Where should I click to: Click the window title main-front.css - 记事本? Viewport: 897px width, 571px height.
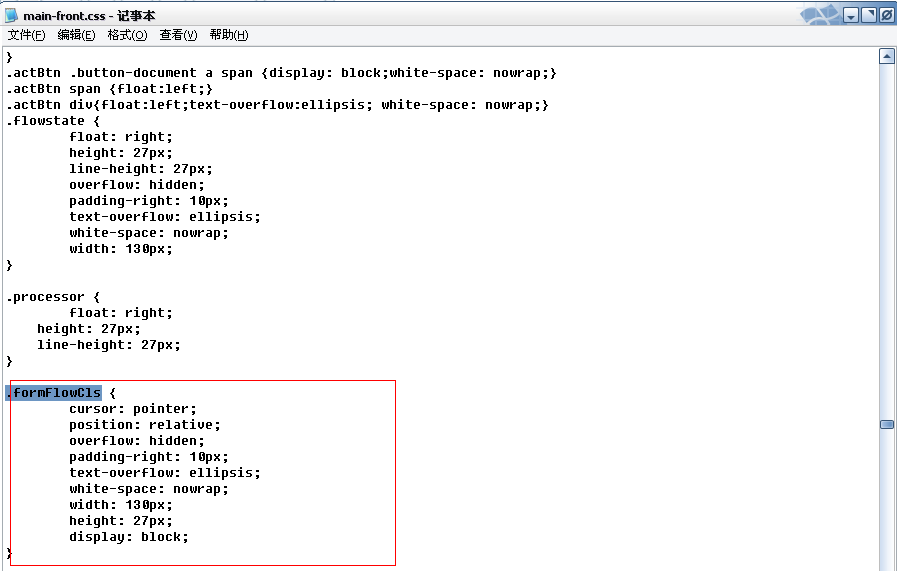pyautogui.click(x=89, y=15)
